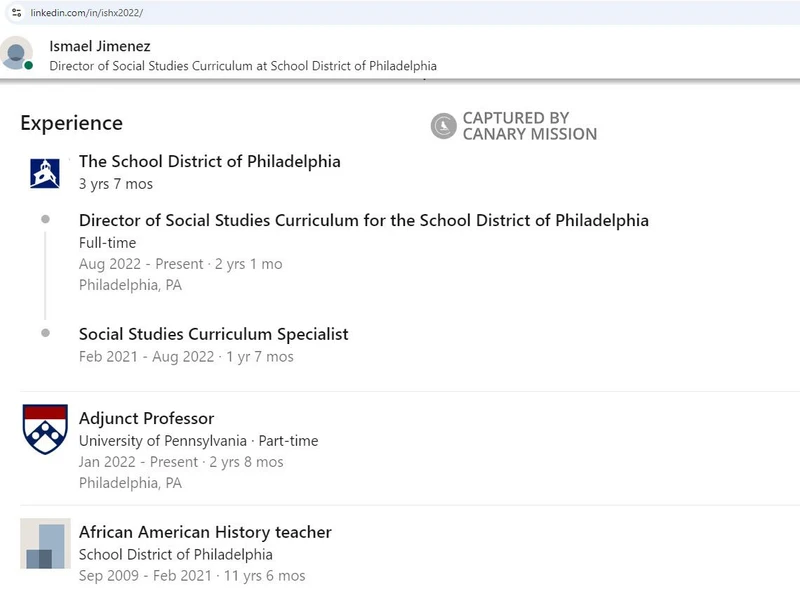The width and height of the screenshot is (800, 601).
Task: Select the Director of Social Studies Curriculum title
Action: (x=363, y=220)
